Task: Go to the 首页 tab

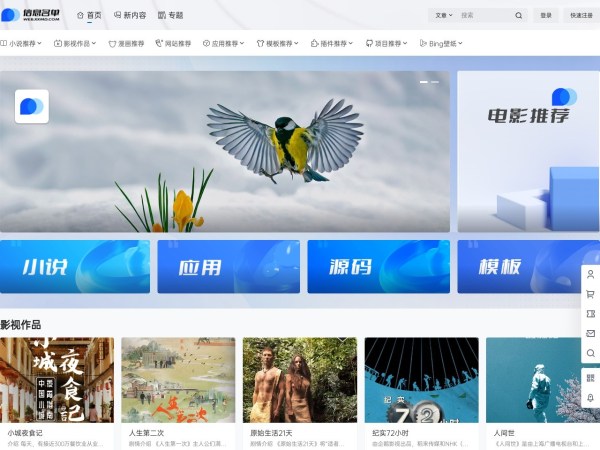Action: (x=89, y=15)
